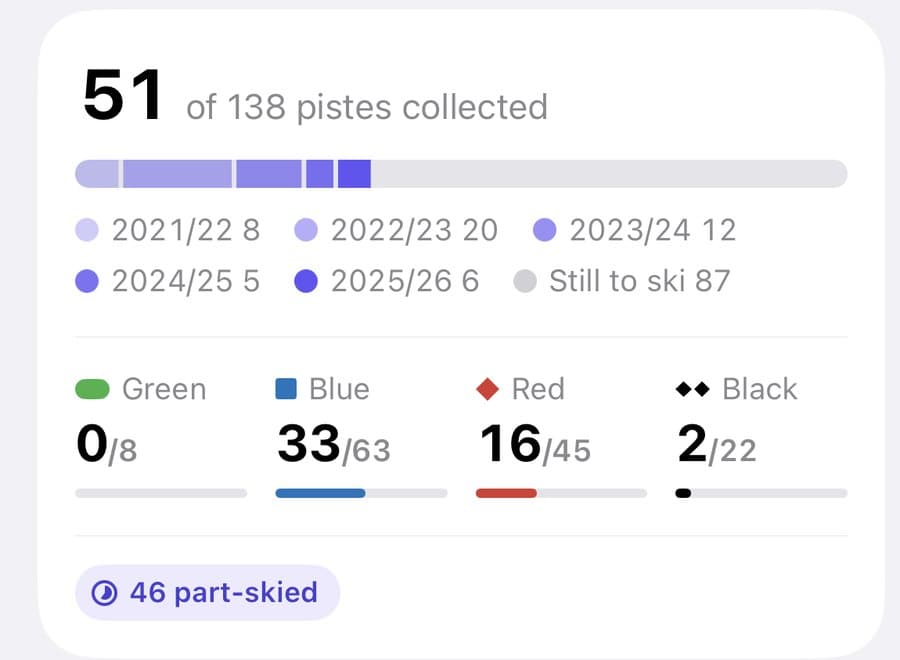This screenshot has height=660, width=900.
Task: Click the darkest purple segment of the season bar
Action: click(354, 174)
